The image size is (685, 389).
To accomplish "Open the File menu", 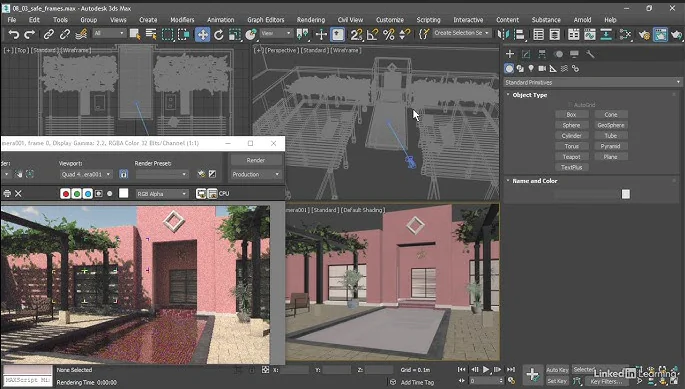I will click(12, 20).
